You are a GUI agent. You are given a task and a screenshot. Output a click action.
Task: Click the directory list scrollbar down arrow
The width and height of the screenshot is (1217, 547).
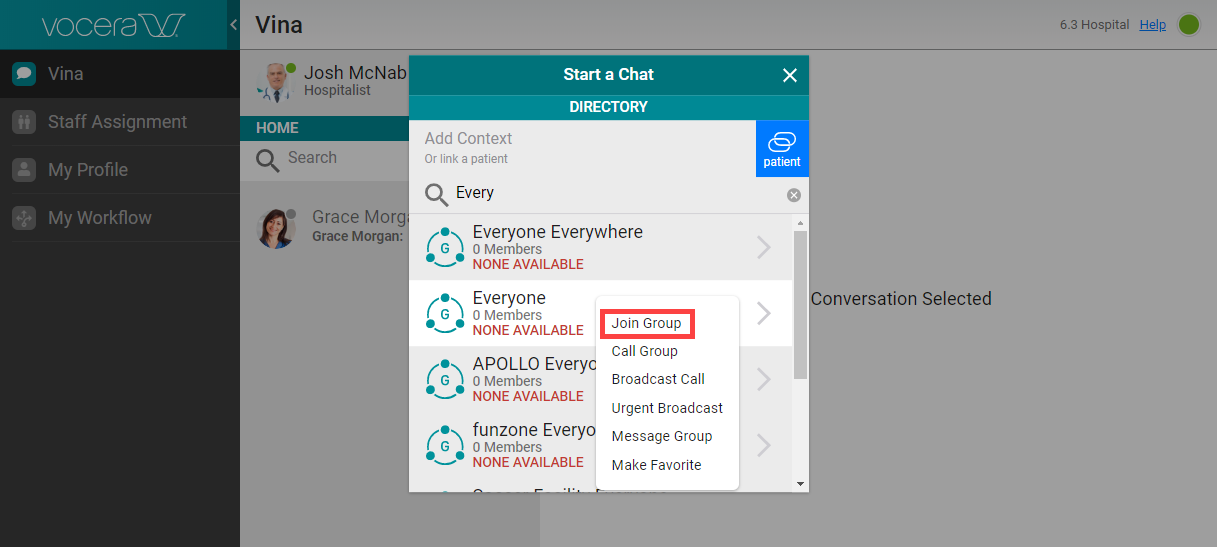(x=799, y=484)
